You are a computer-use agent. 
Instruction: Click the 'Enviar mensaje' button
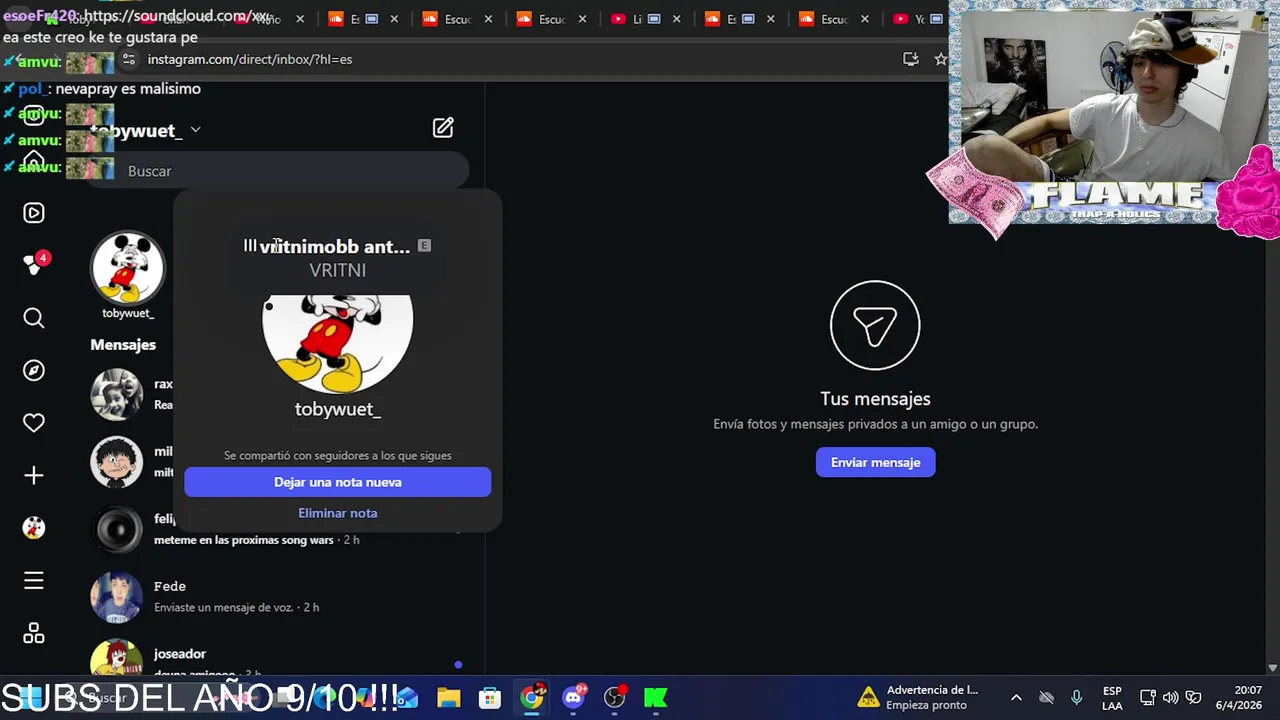tap(875, 462)
